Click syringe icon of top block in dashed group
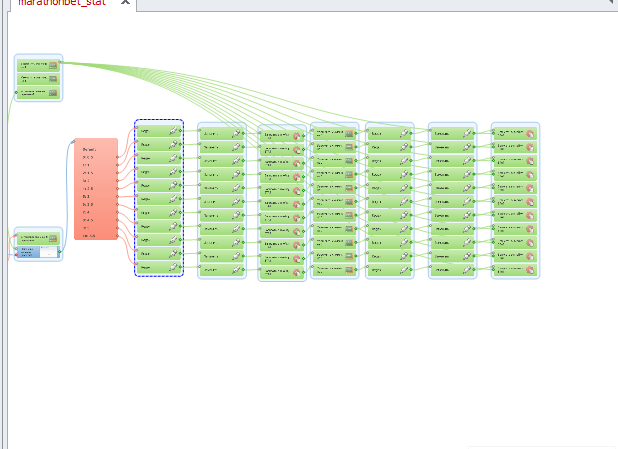 [x=173, y=131]
